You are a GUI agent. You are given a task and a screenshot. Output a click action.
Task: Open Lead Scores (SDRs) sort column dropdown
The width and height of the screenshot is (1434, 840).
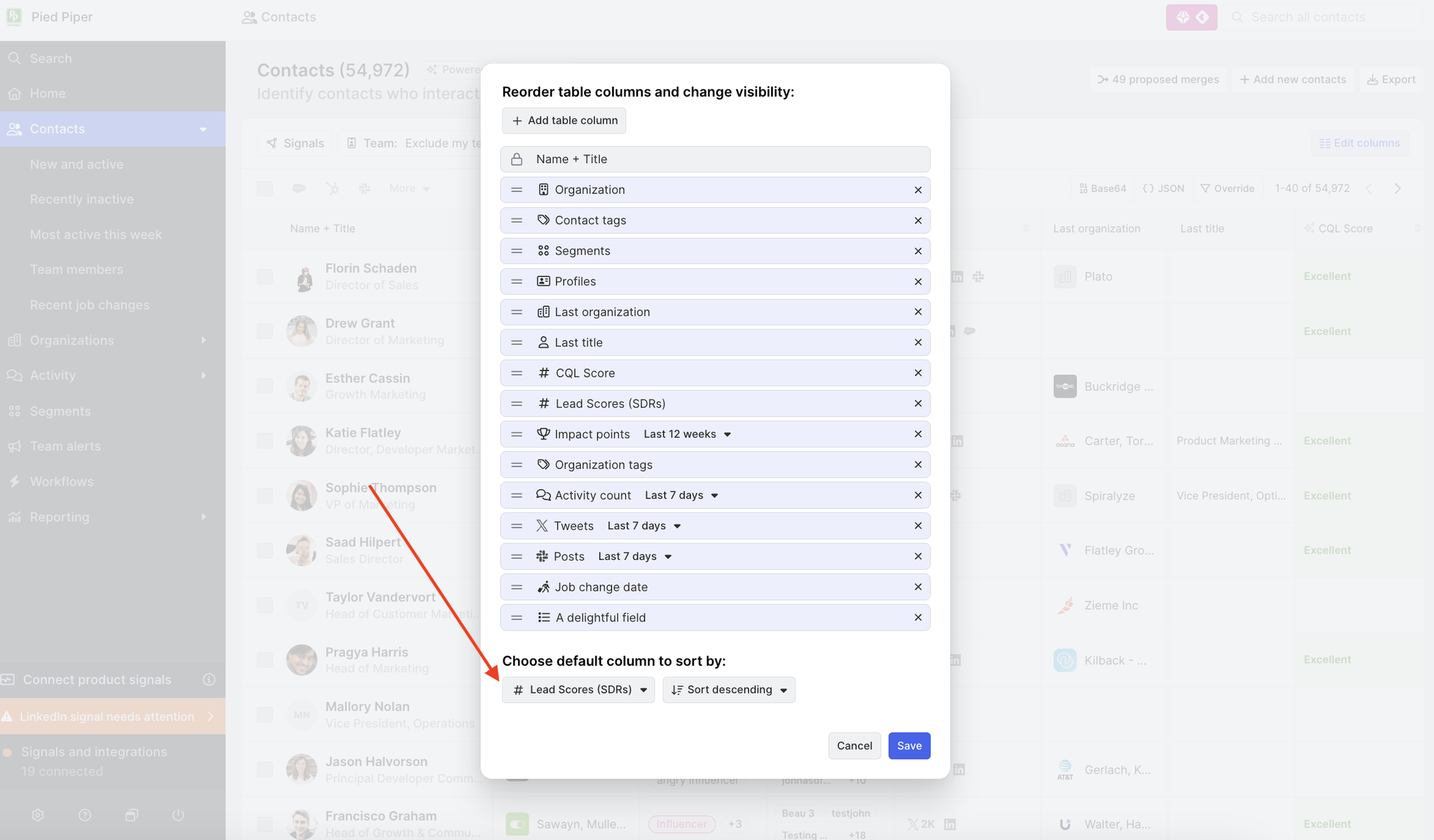click(578, 689)
